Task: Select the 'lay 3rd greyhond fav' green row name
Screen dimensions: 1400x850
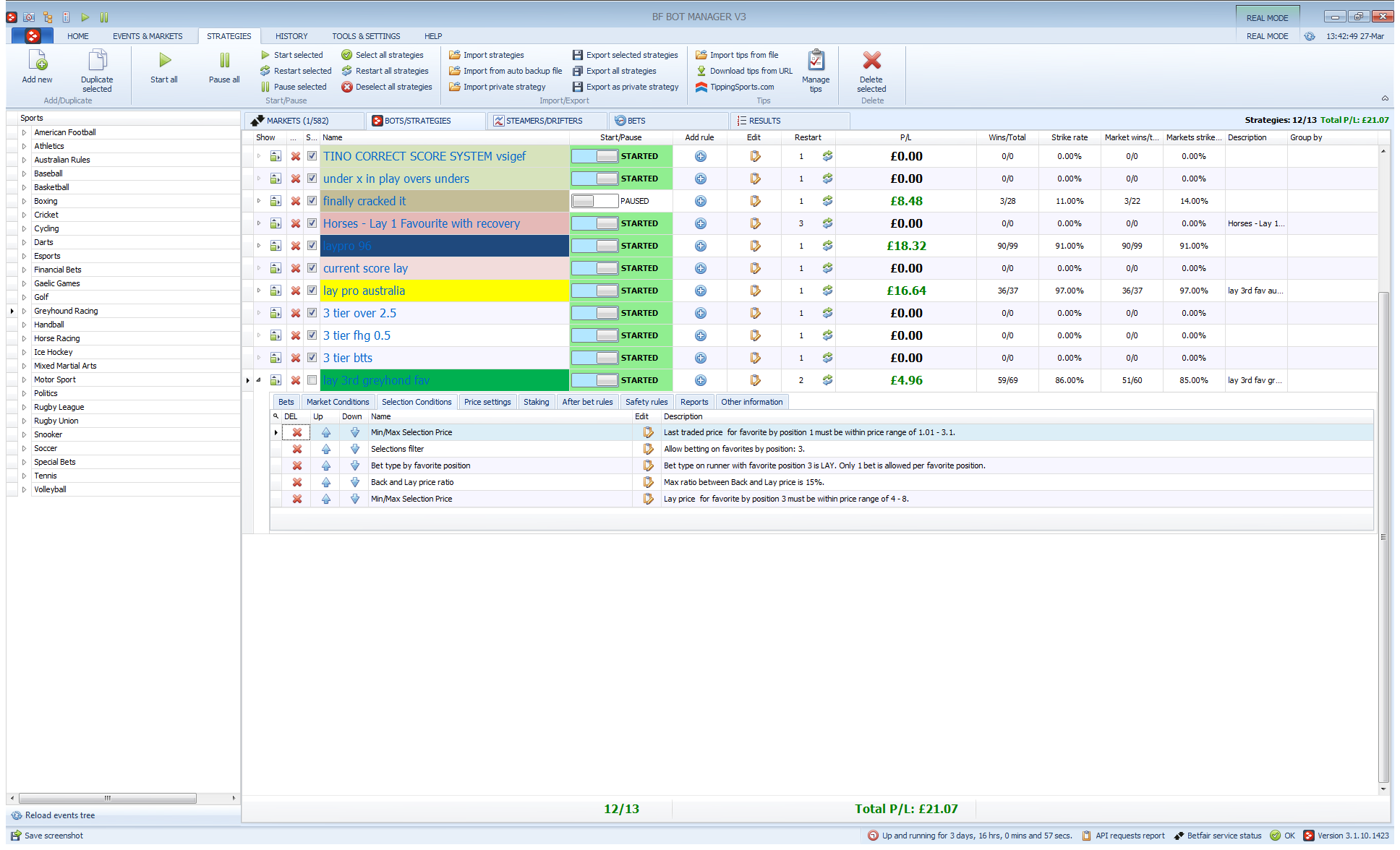Action: coord(444,380)
